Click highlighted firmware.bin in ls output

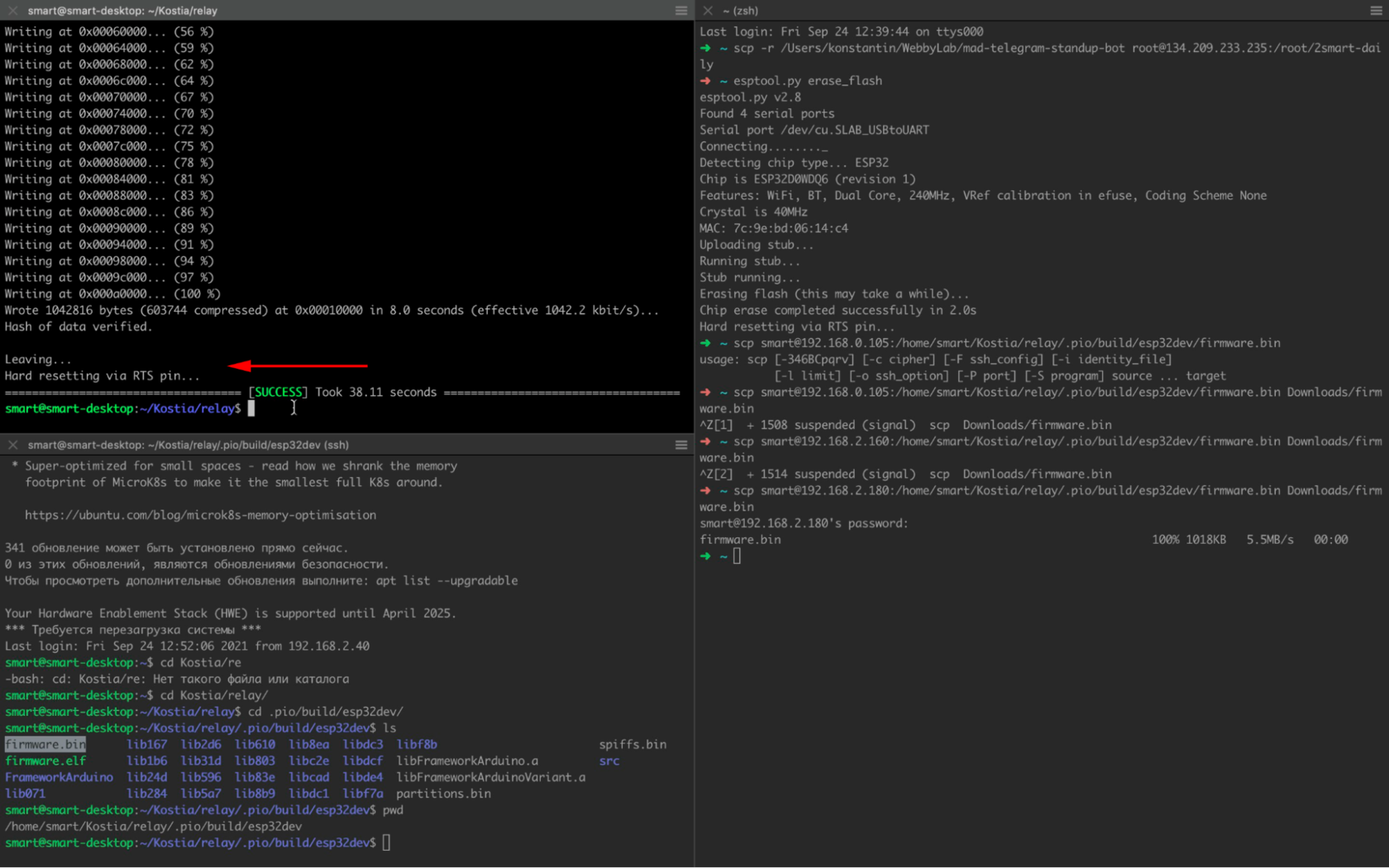click(45, 744)
